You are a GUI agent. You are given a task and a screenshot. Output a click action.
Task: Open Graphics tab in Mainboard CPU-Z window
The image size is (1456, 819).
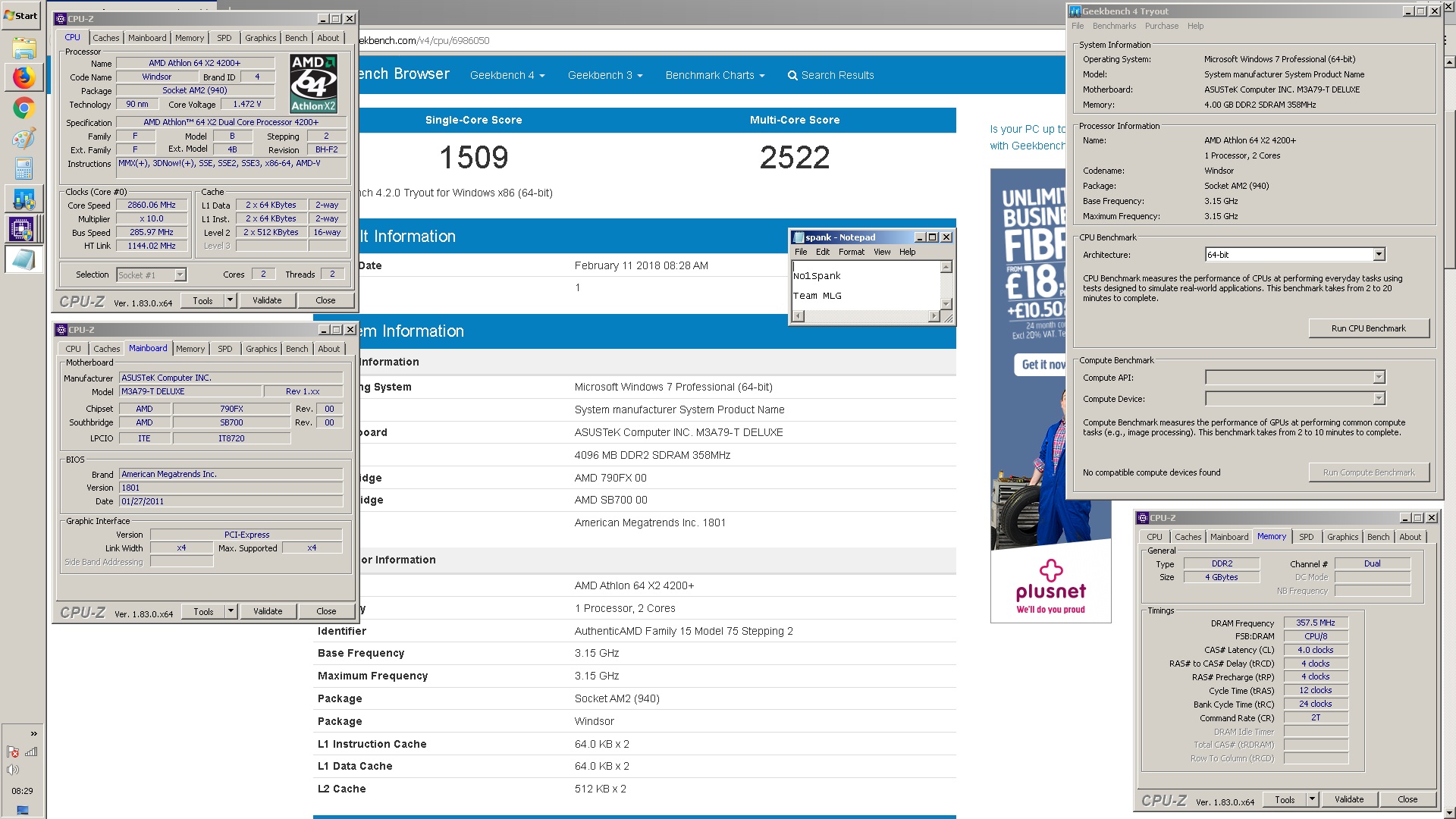coord(262,349)
